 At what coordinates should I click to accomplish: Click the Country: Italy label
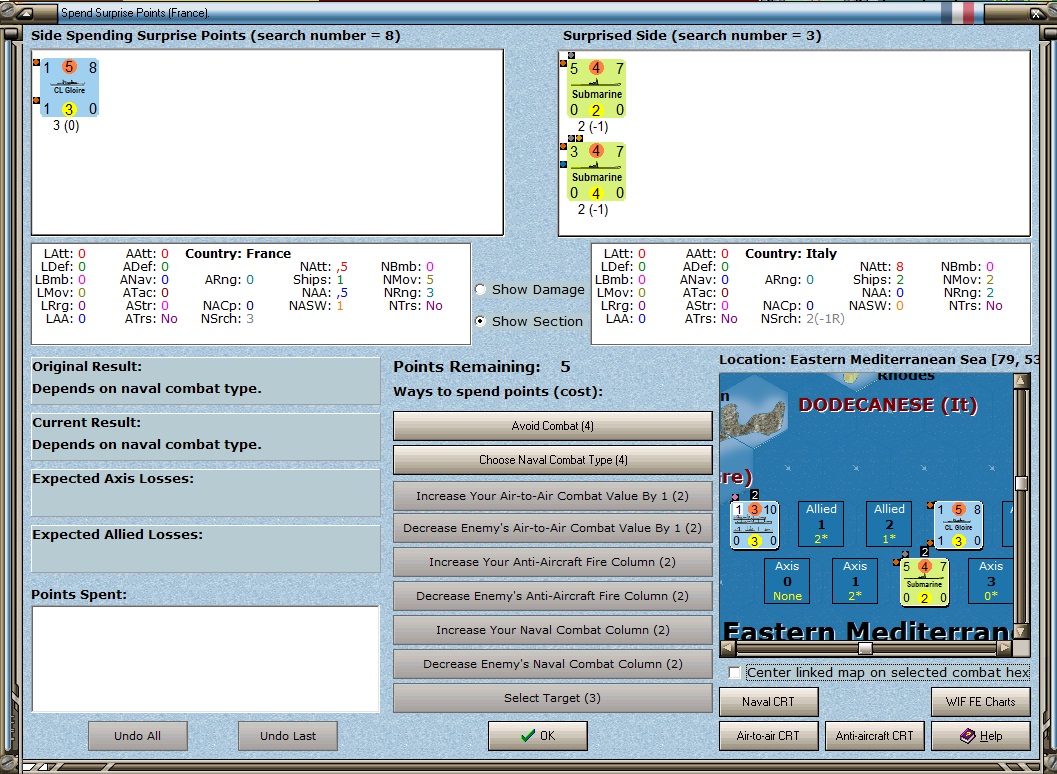click(x=791, y=254)
